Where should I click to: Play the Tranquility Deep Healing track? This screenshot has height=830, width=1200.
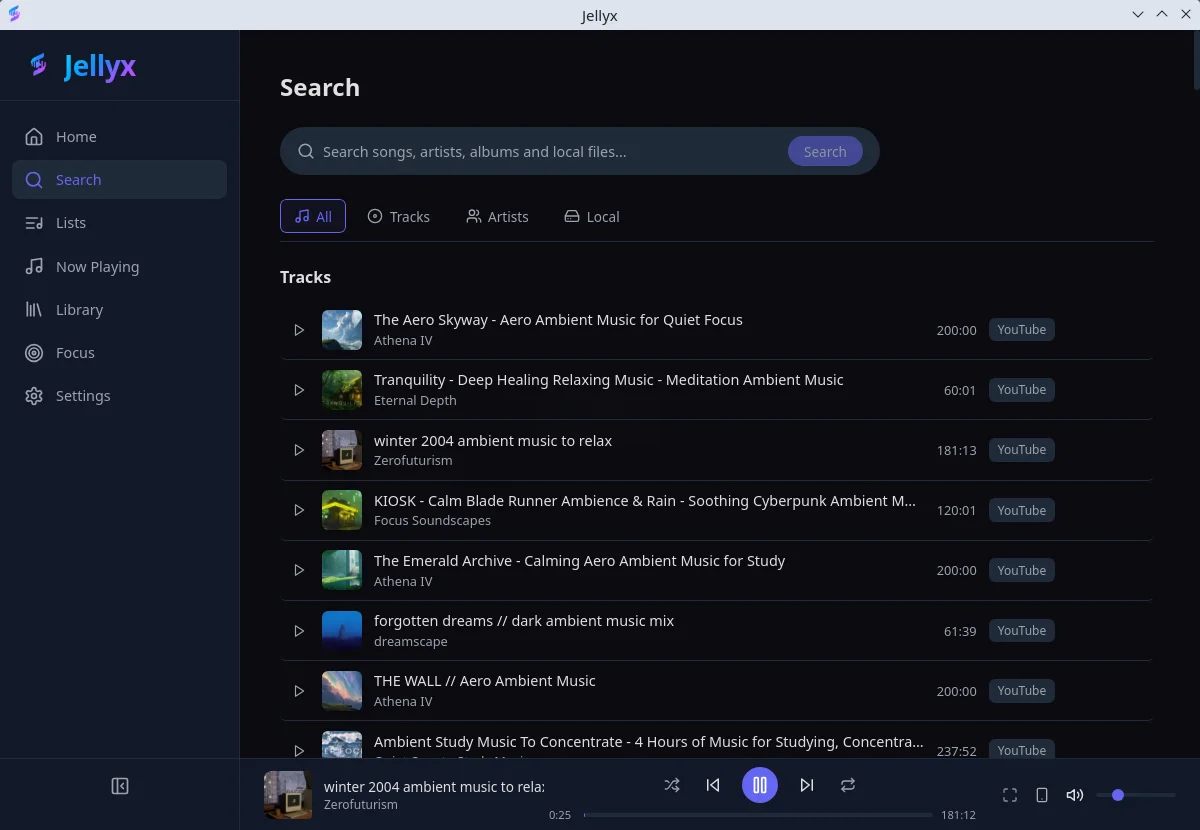tap(298, 390)
